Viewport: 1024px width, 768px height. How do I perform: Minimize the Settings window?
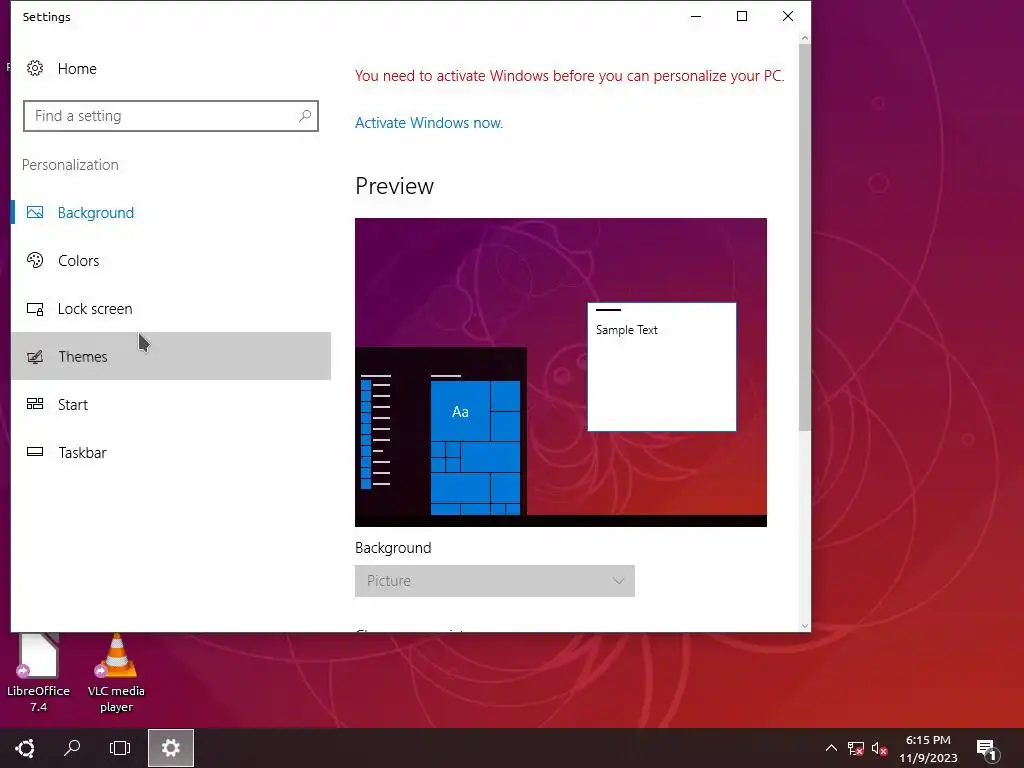coord(696,16)
